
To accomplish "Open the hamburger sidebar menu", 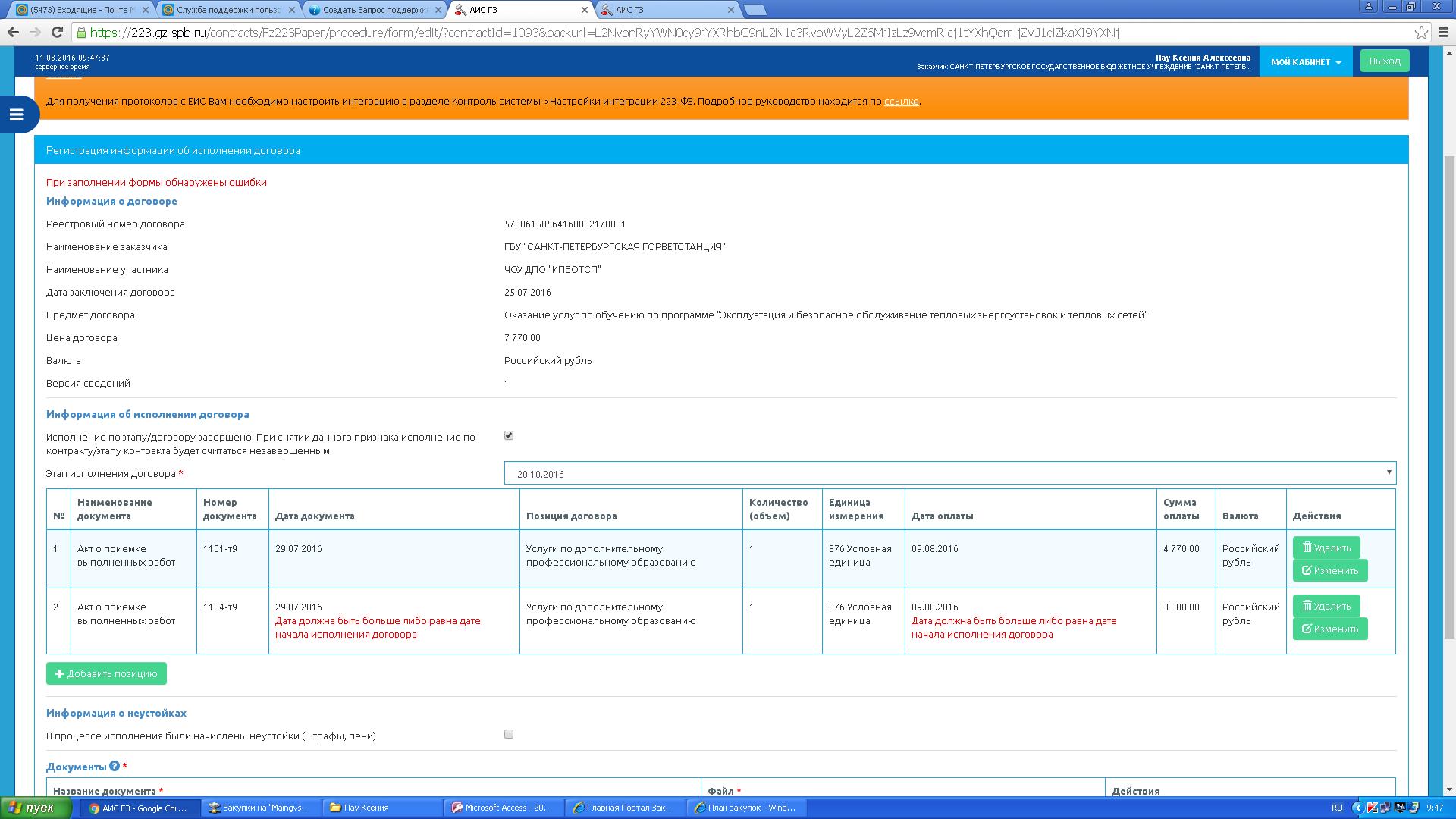I will click(x=16, y=115).
